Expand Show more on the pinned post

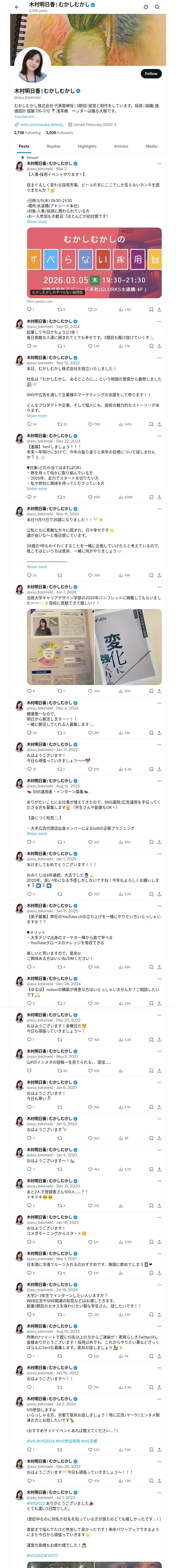tap(37, 222)
